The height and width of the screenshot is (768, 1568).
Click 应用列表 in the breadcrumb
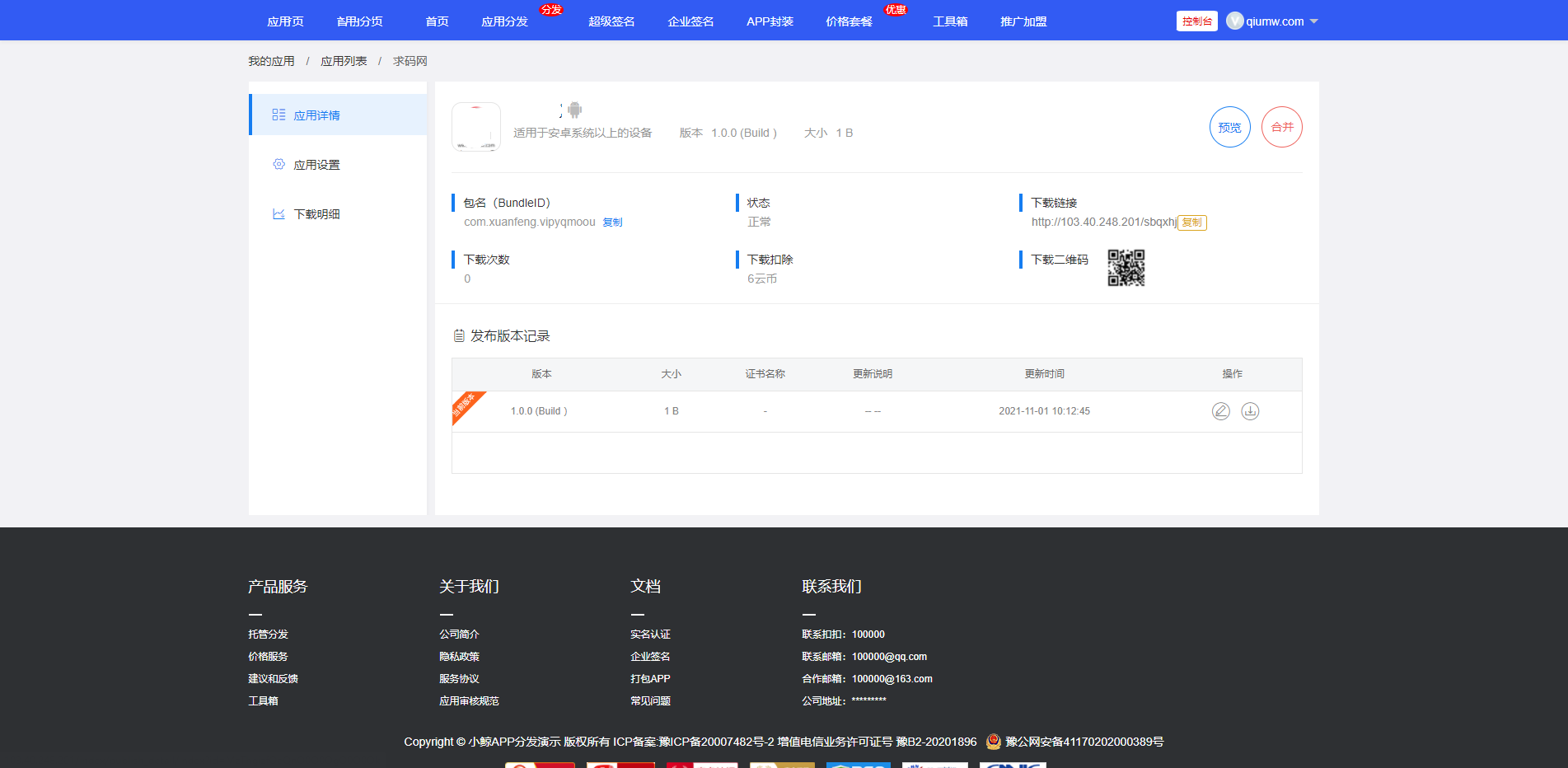pyautogui.click(x=344, y=61)
